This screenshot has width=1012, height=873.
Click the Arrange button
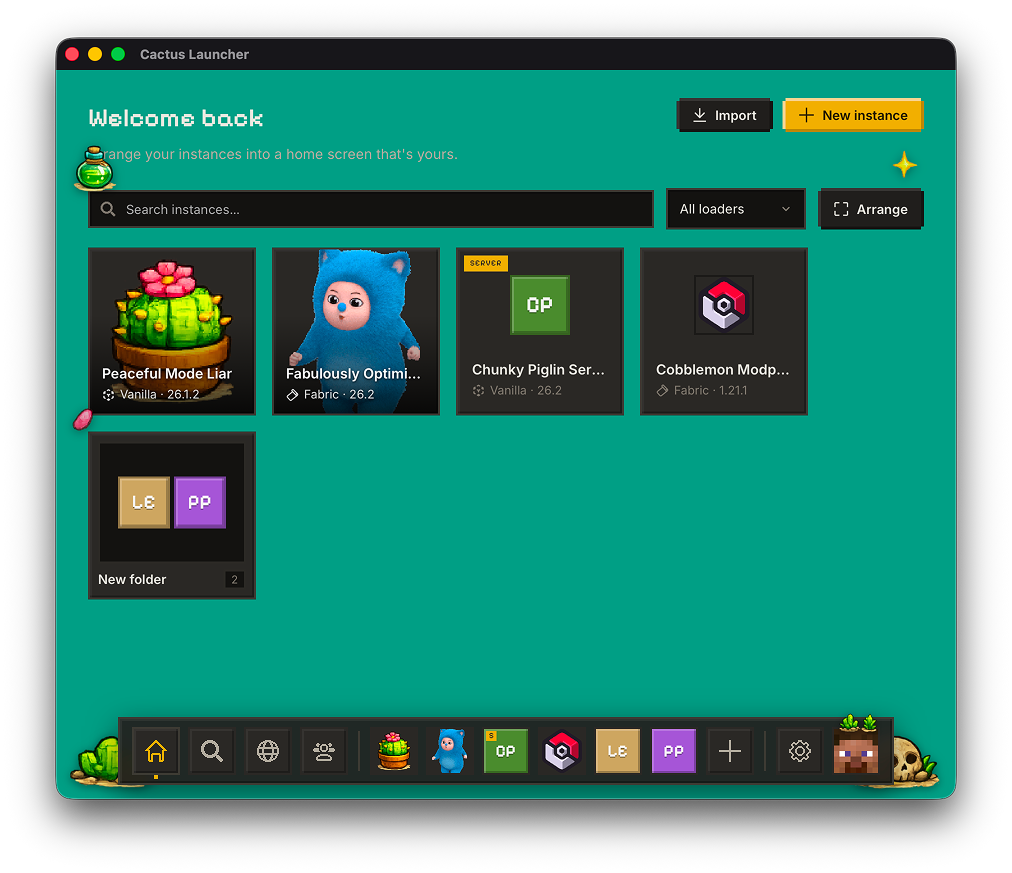click(x=871, y=209)
